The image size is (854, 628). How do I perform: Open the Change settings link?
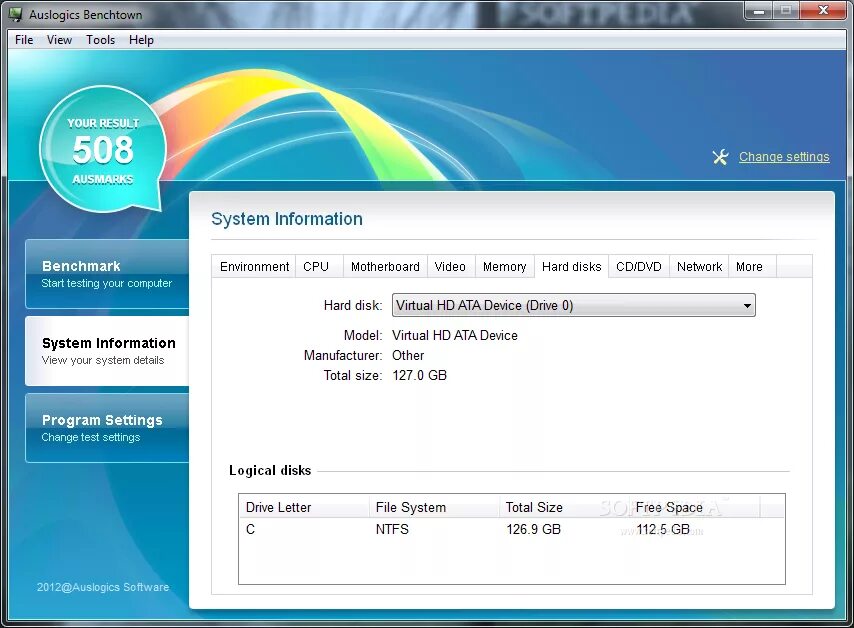[784, 157]
